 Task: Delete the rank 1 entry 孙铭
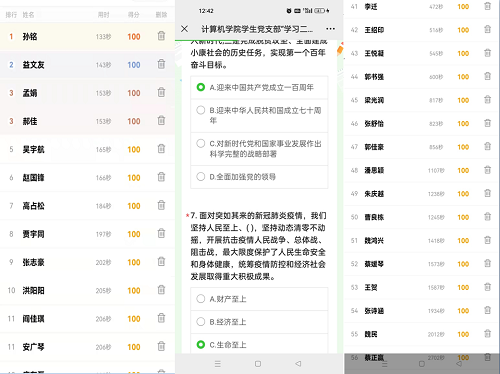[161, 36]
